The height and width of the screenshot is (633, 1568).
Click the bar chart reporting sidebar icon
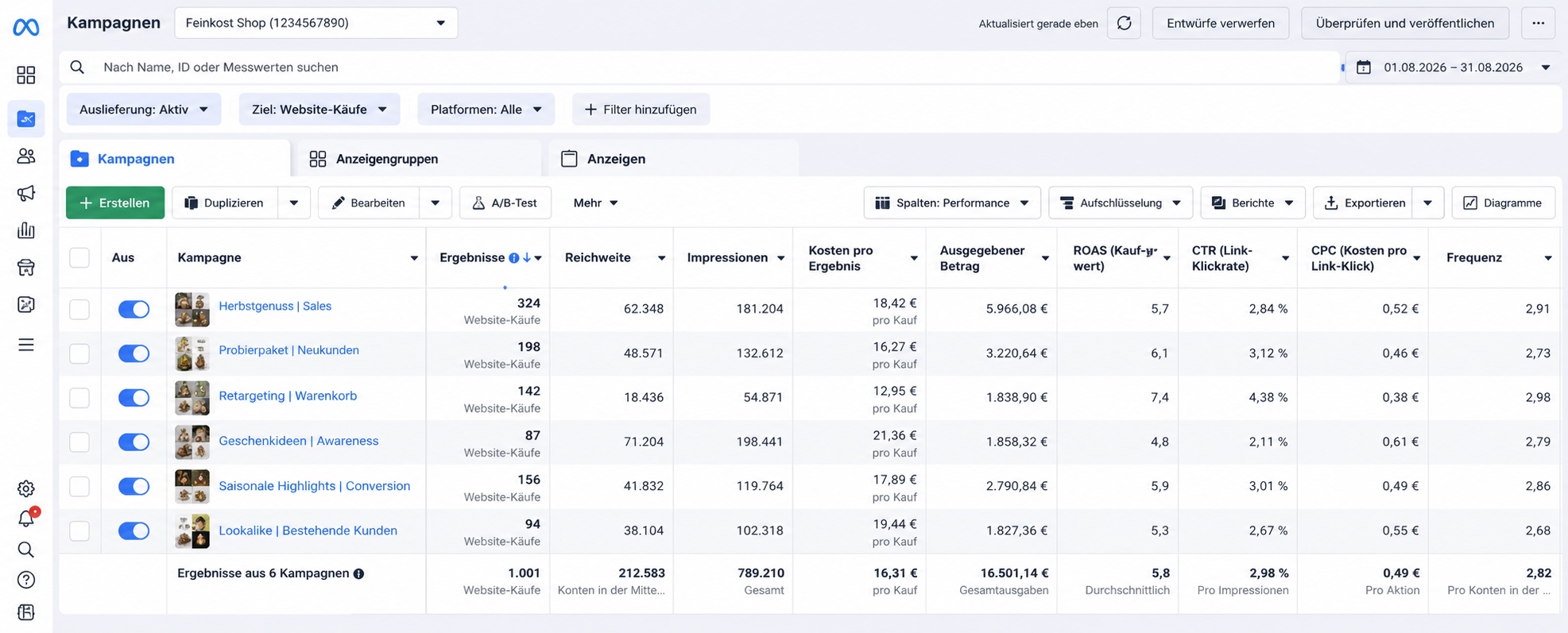click(x=26, y=230)
